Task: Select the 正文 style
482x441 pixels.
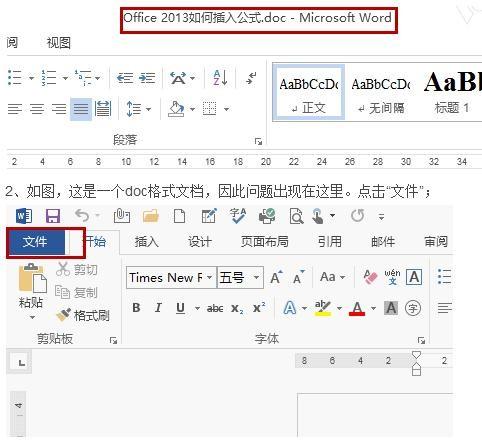Action: 308,93
